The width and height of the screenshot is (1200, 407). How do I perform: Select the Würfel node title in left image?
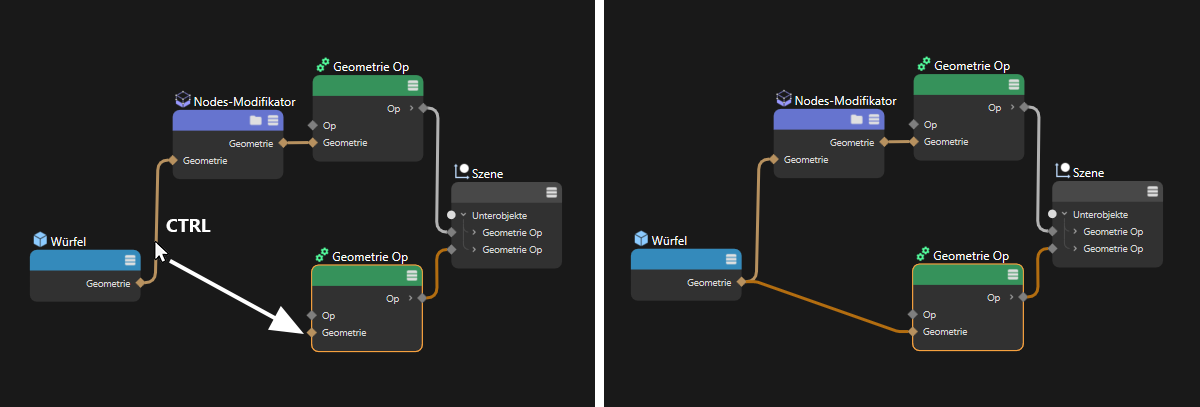click(69, 240)
